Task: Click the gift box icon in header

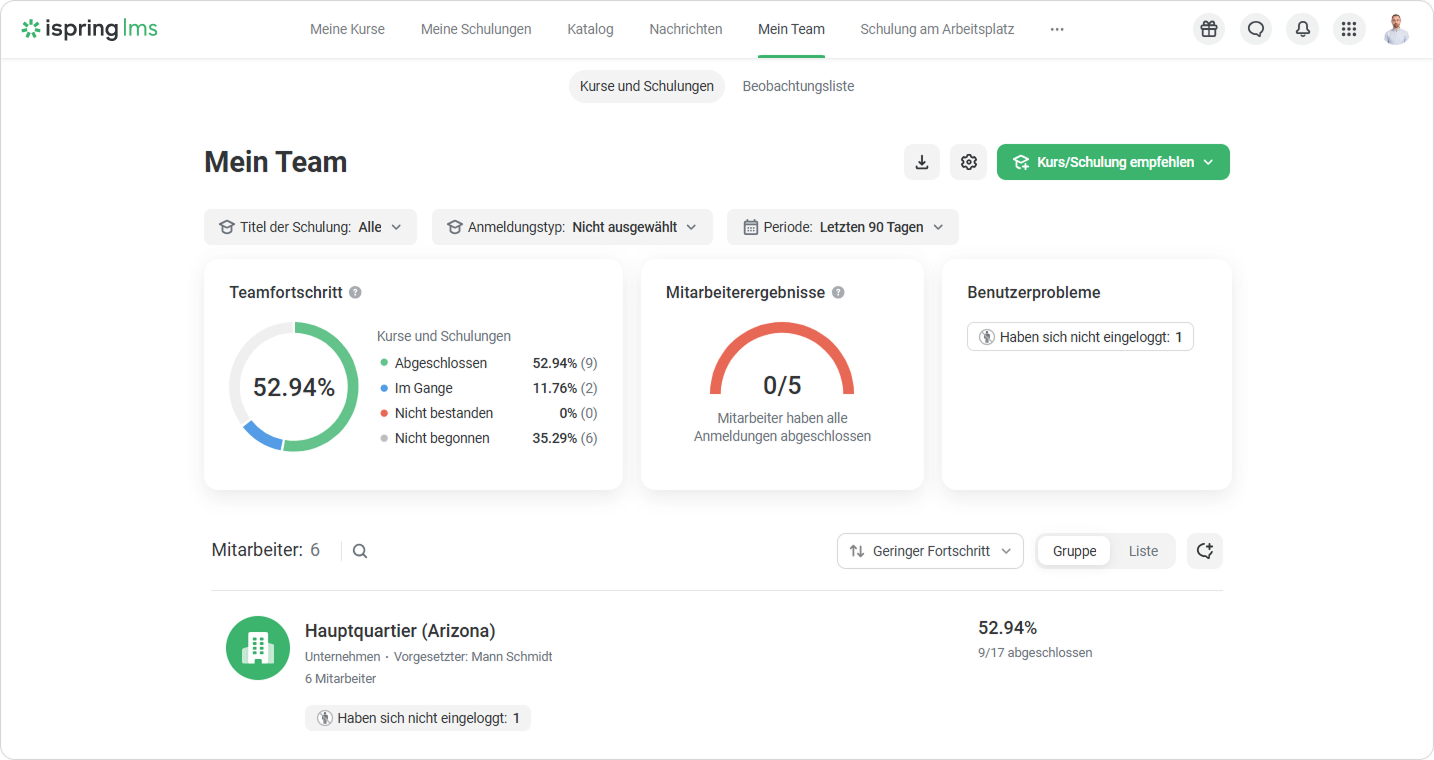Action: click(1209, 29)
